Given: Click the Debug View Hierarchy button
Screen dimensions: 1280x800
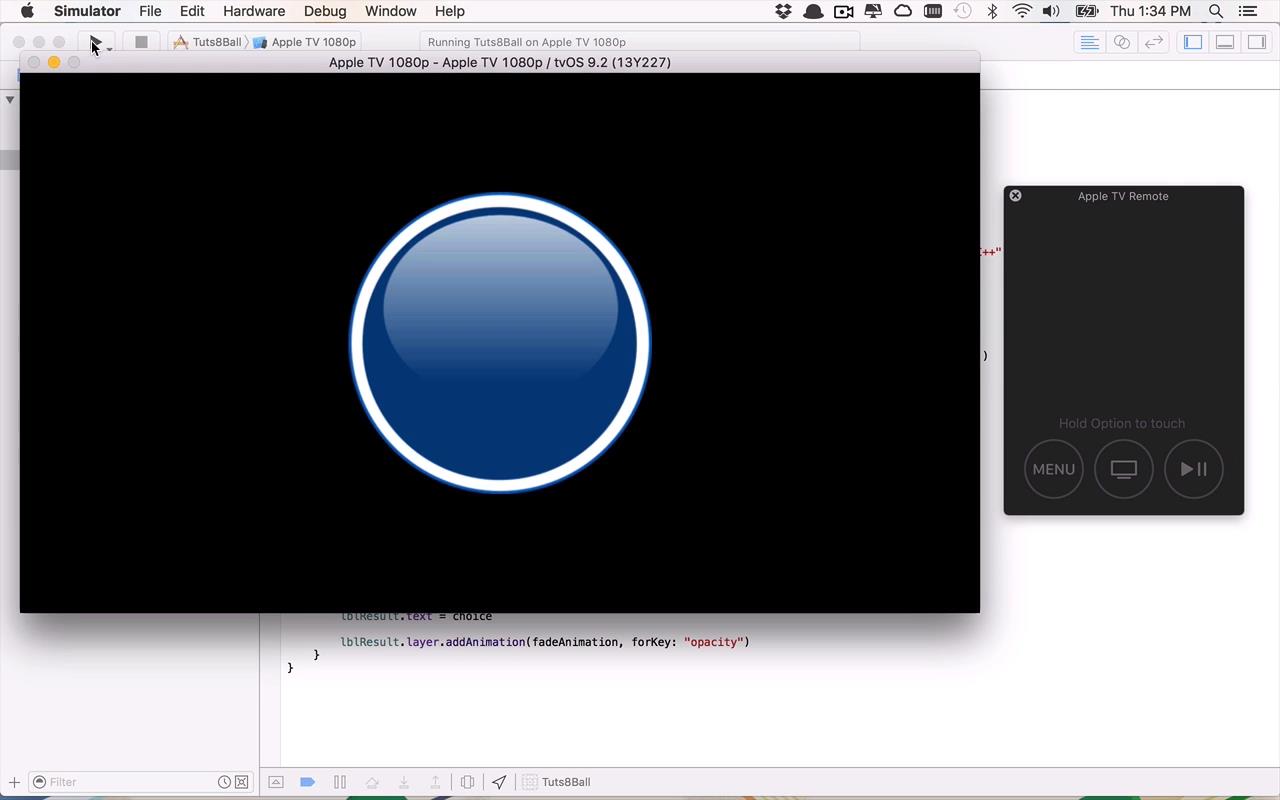Looking at the screenshot, I should [467, 782].
